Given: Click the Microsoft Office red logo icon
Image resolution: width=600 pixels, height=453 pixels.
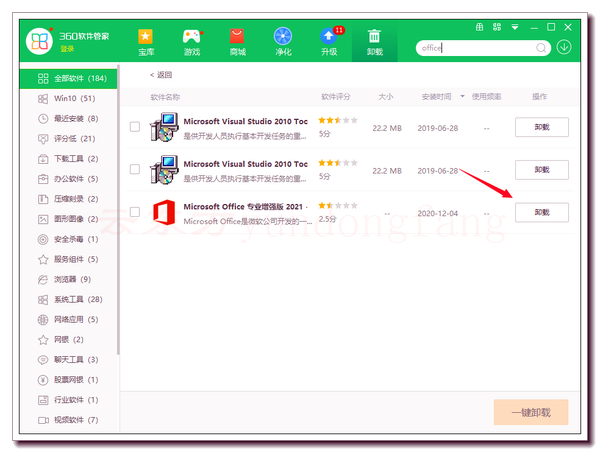Looking at the screenshot, I should (164, 212).
